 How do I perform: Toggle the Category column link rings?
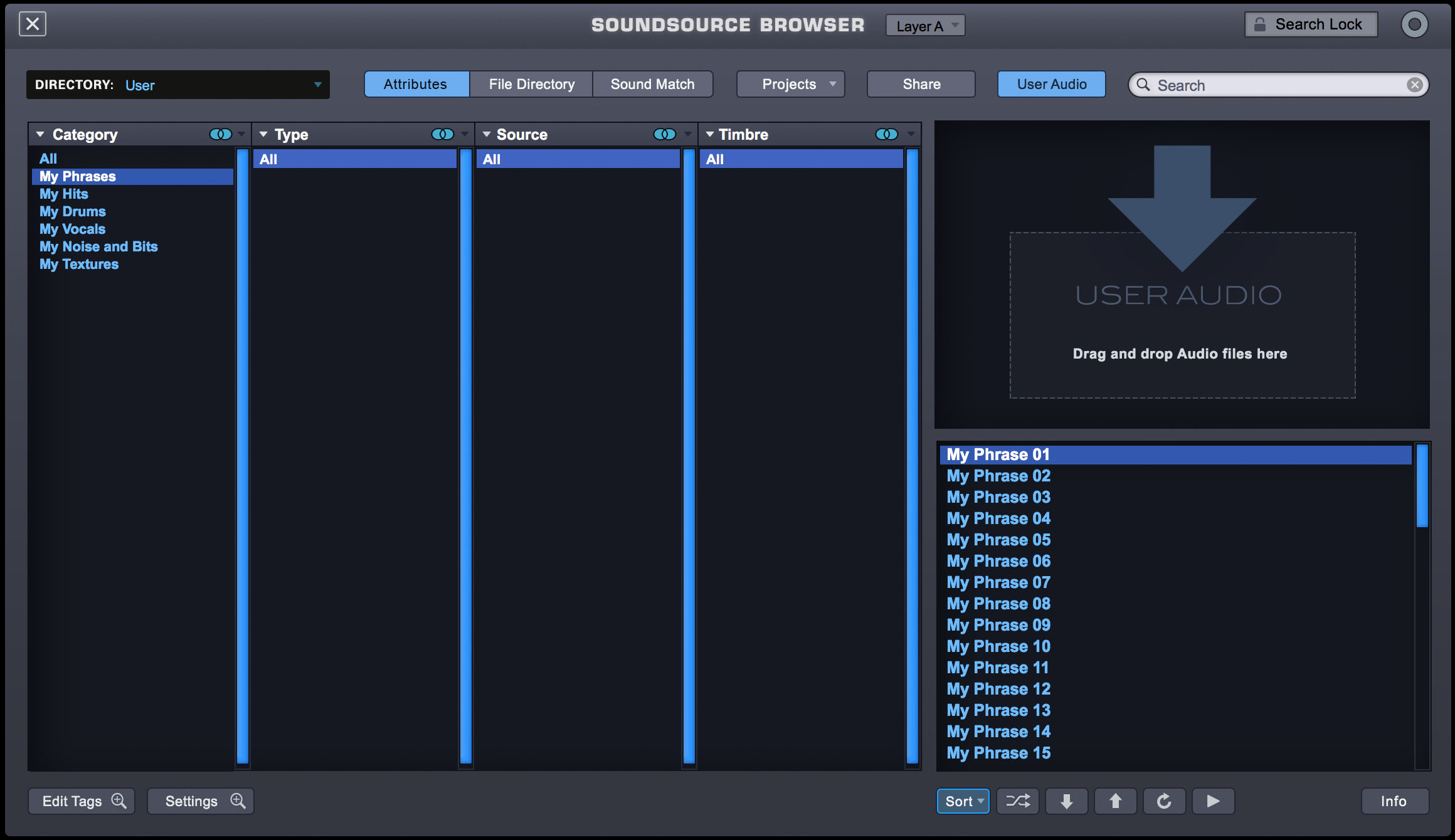click(220, 134)
